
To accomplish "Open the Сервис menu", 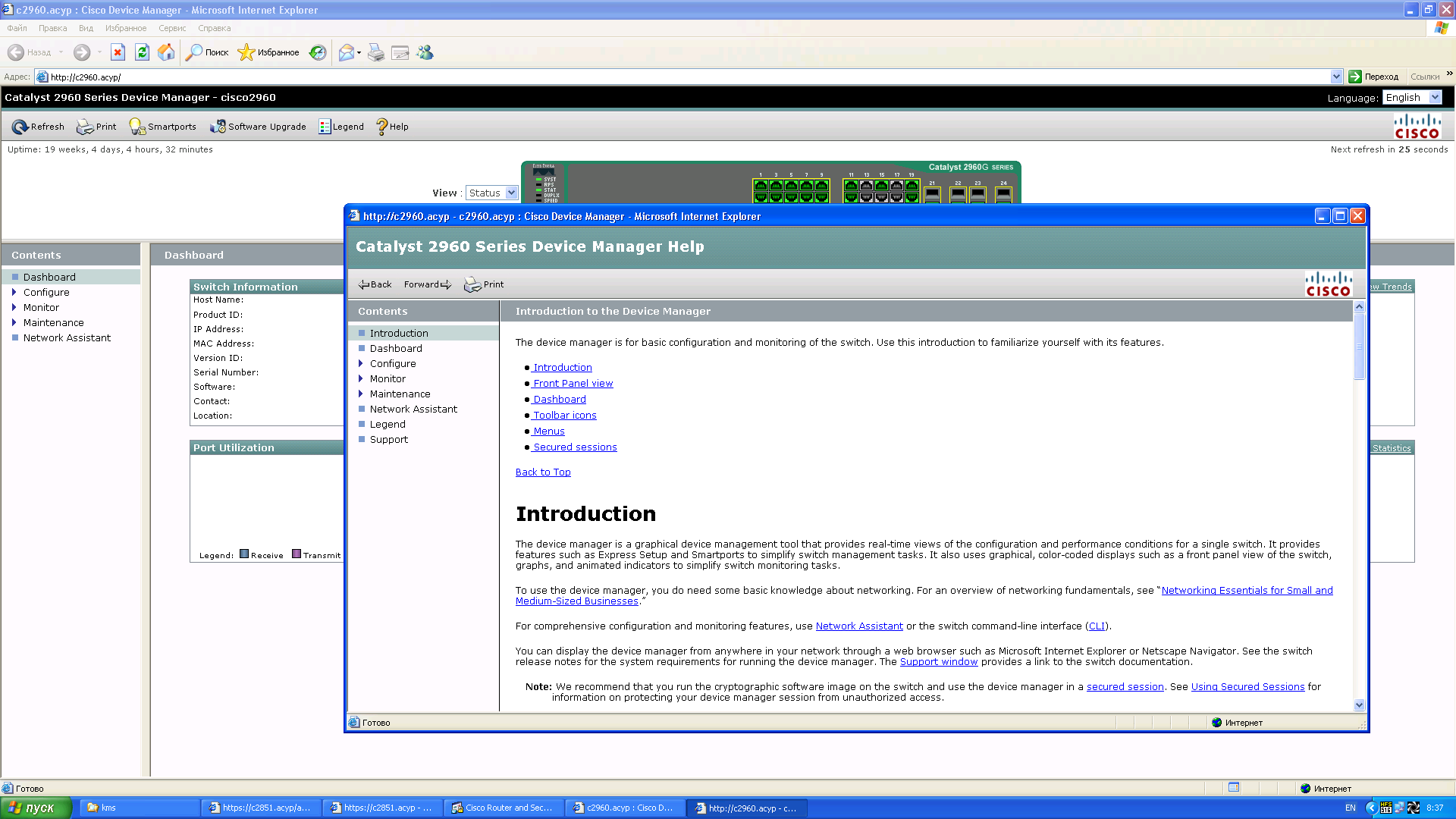I will point(172,28).
